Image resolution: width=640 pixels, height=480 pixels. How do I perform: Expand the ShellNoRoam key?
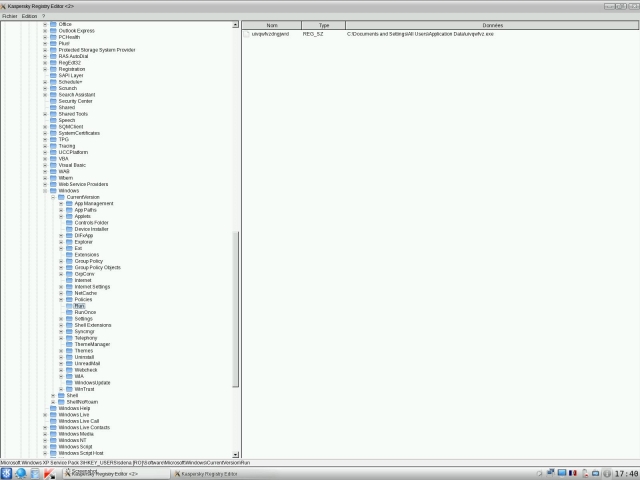coord(53,402)
